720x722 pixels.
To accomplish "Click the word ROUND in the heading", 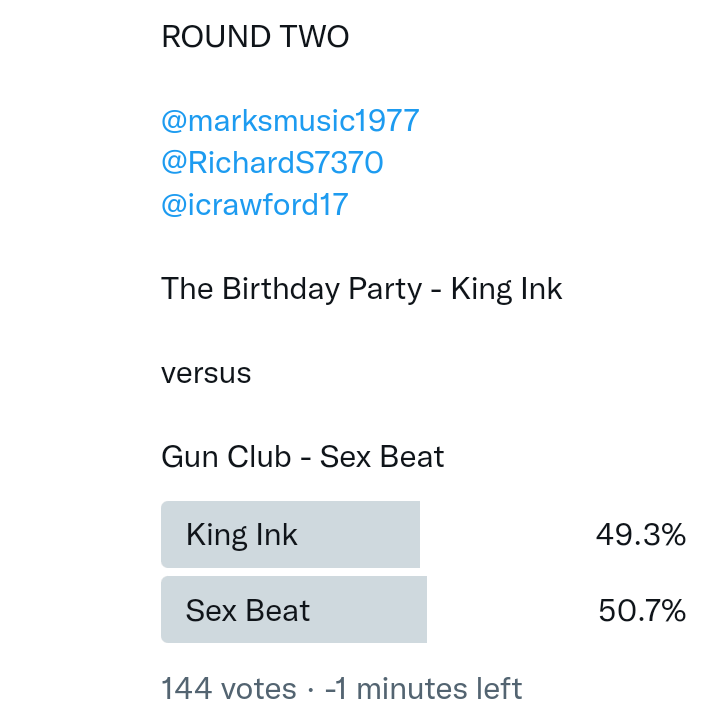I will click(x=208, y=37).
